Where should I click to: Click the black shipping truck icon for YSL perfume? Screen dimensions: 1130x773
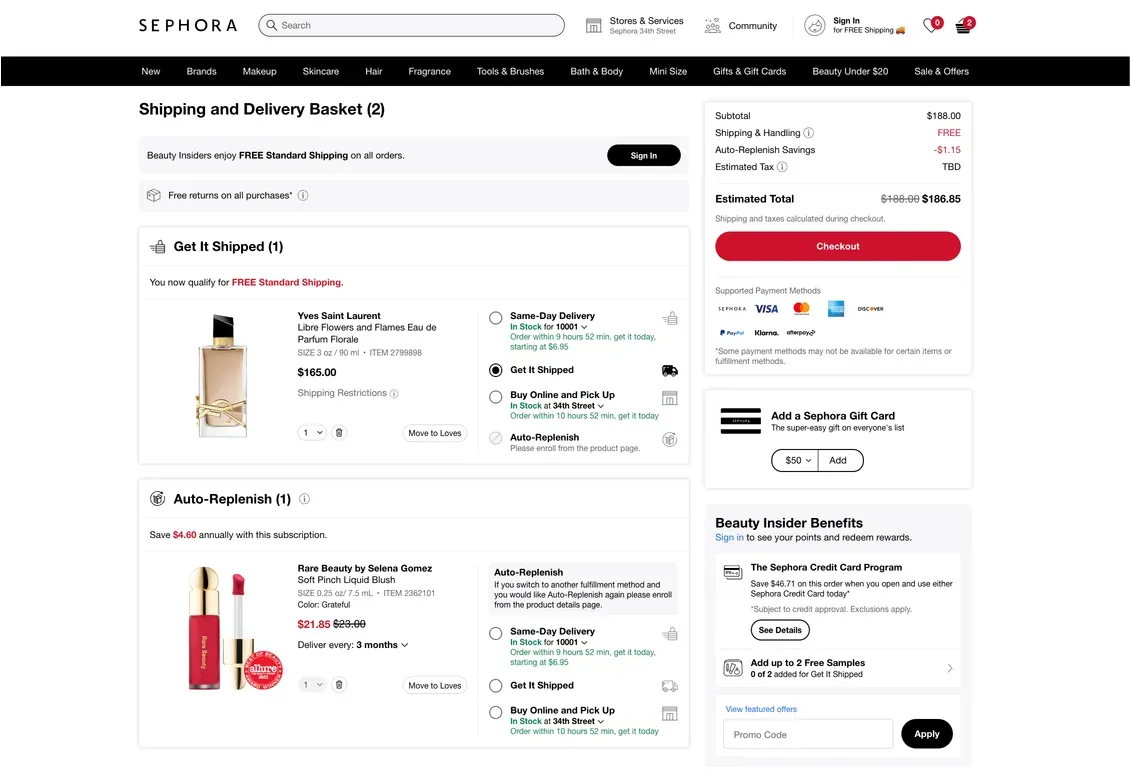(669, 370)
